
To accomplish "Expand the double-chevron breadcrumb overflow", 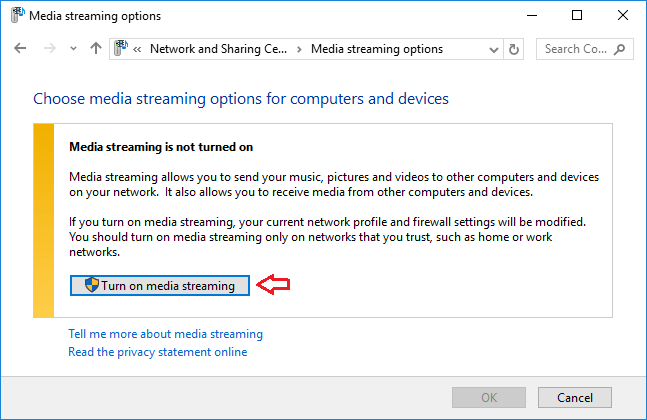I will click(x=137, y=49).
